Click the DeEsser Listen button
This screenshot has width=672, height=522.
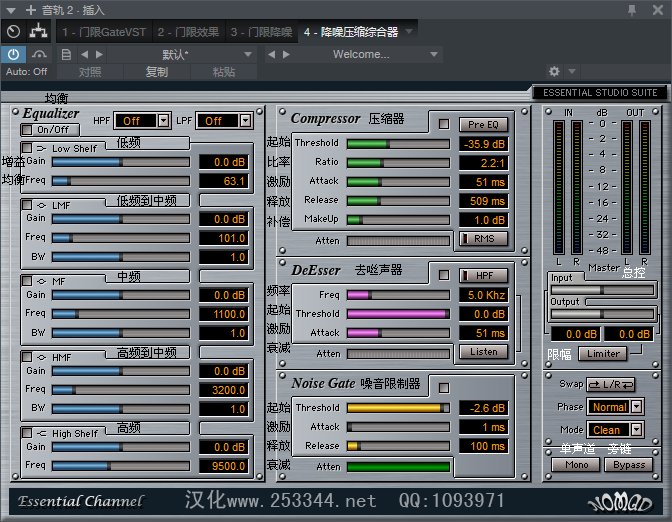483,352
